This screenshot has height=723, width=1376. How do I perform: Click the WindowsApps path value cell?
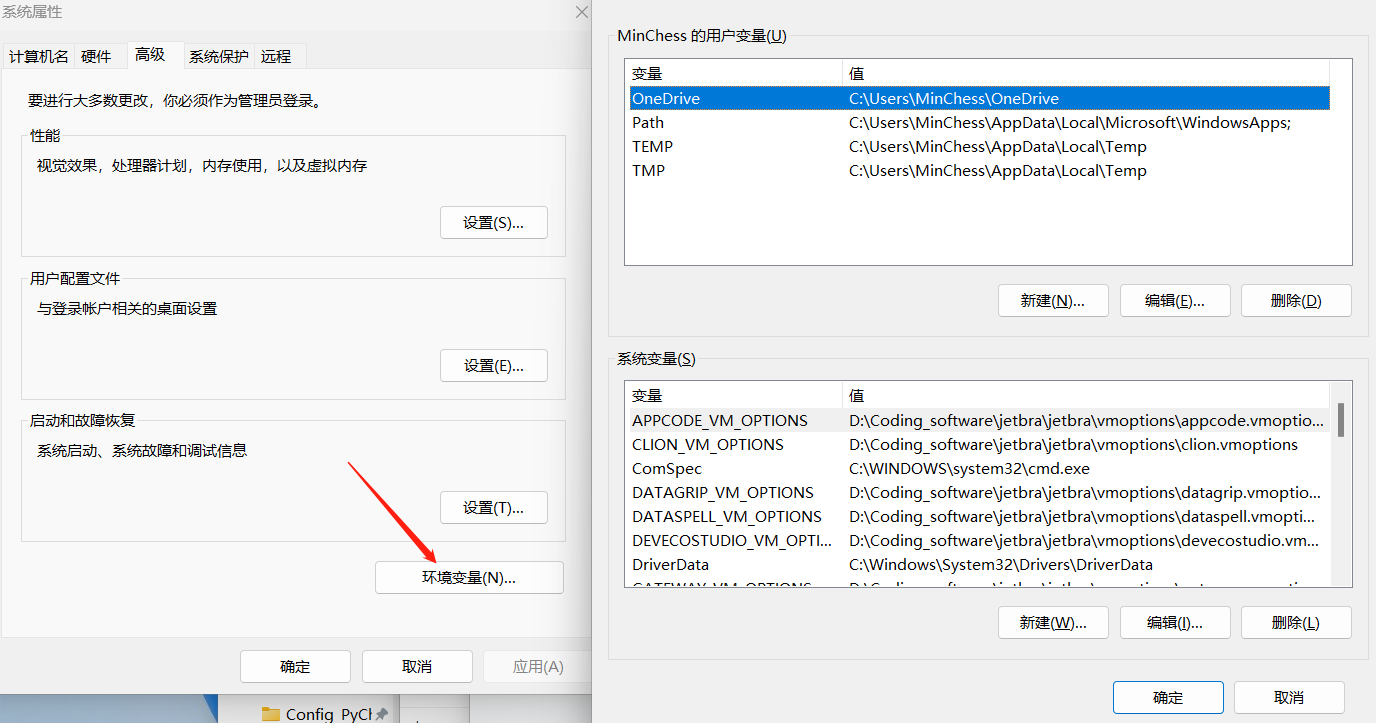pos(1070,122)
